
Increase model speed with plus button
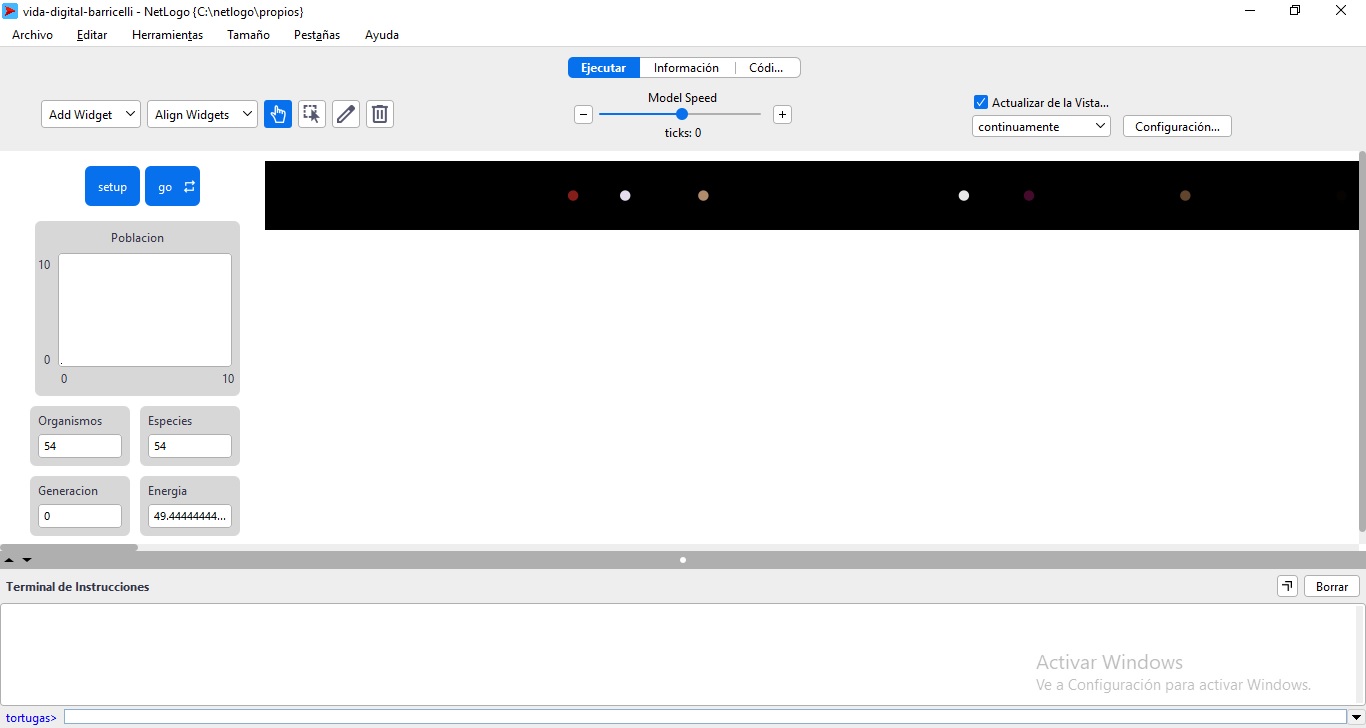(782, 115)
